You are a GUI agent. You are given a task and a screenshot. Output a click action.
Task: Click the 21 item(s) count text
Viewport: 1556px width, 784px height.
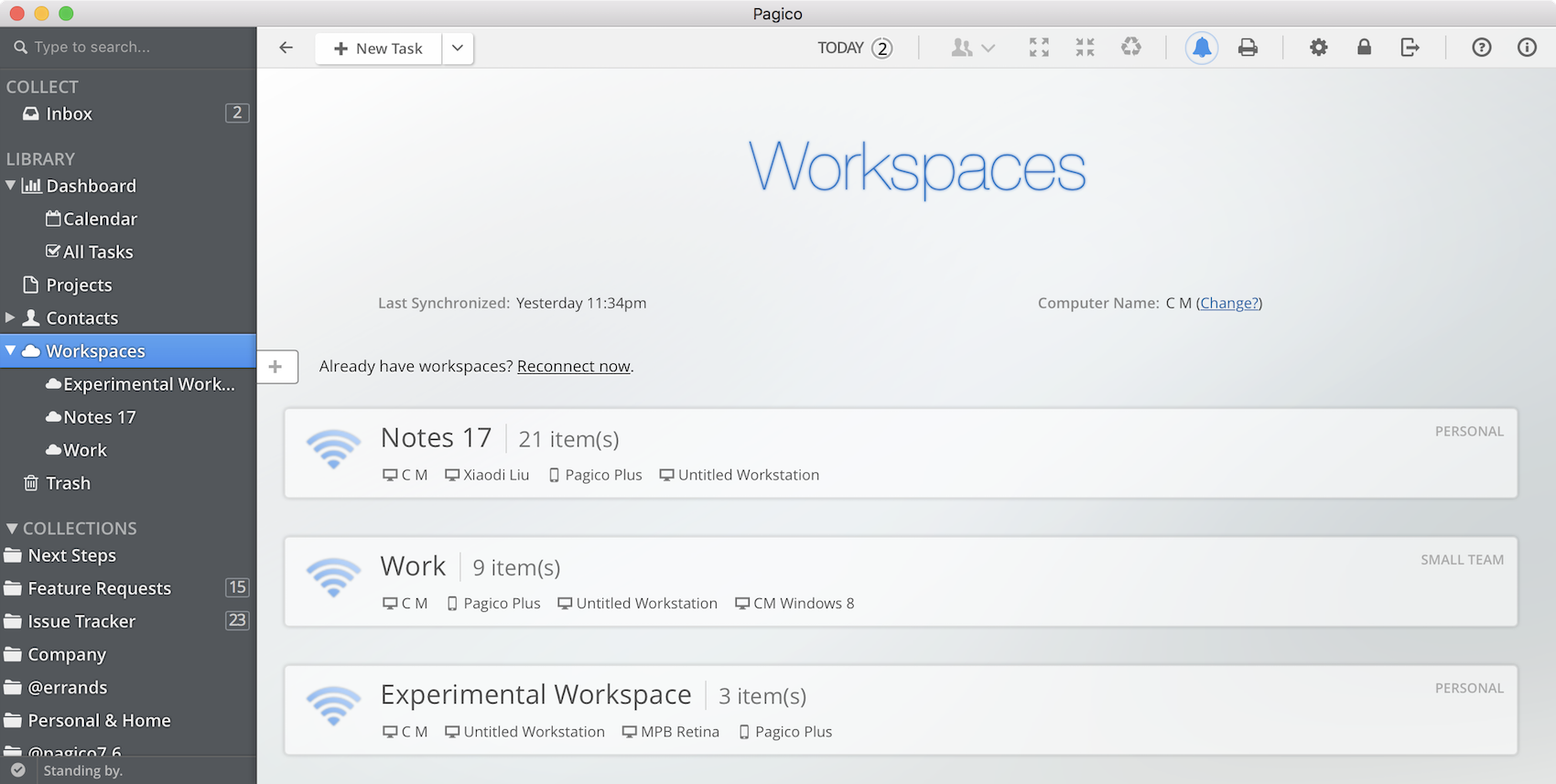[568, 439]
